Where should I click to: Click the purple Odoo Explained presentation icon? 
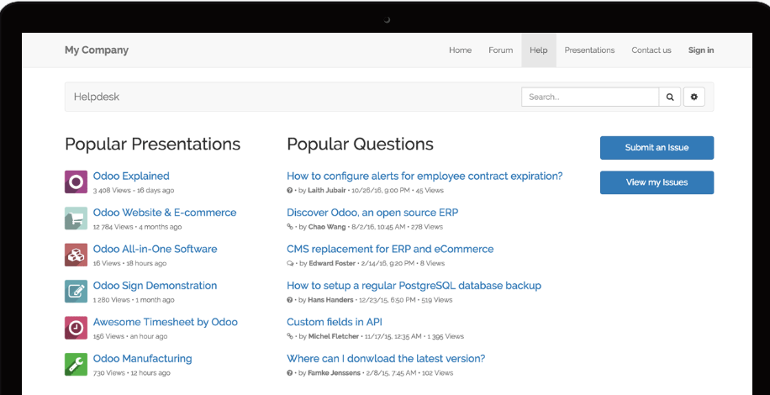coord(76,182)
